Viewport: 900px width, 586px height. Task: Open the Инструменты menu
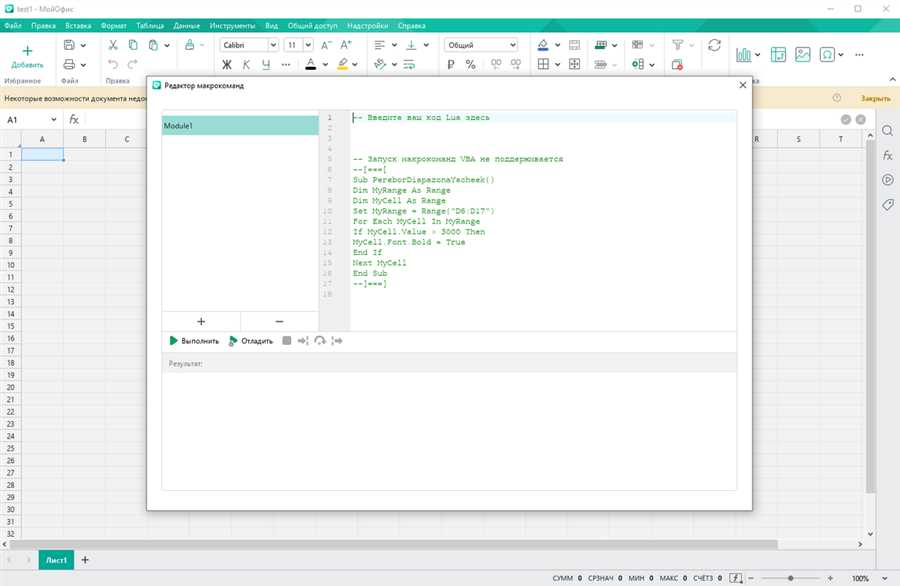click(x=232, y=26)
